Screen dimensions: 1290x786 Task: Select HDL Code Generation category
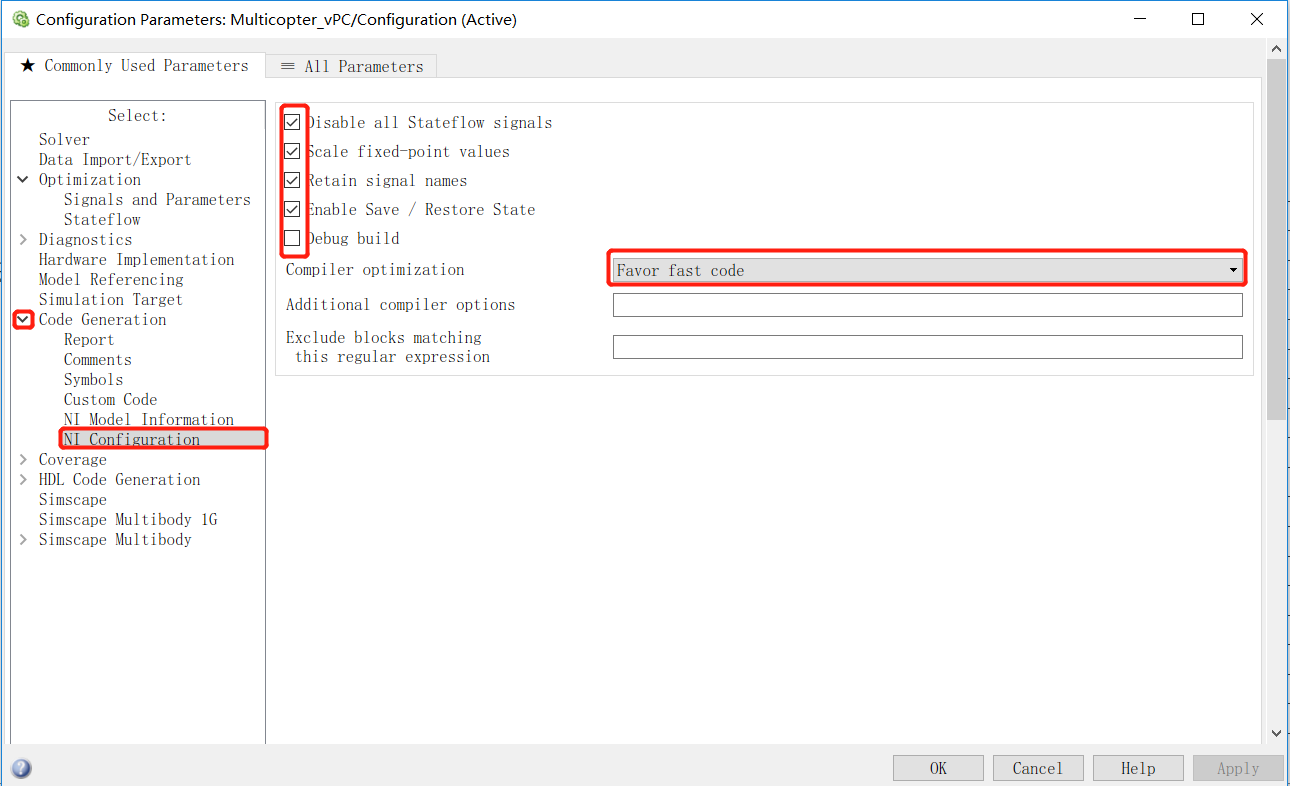[x=119, y=480]
